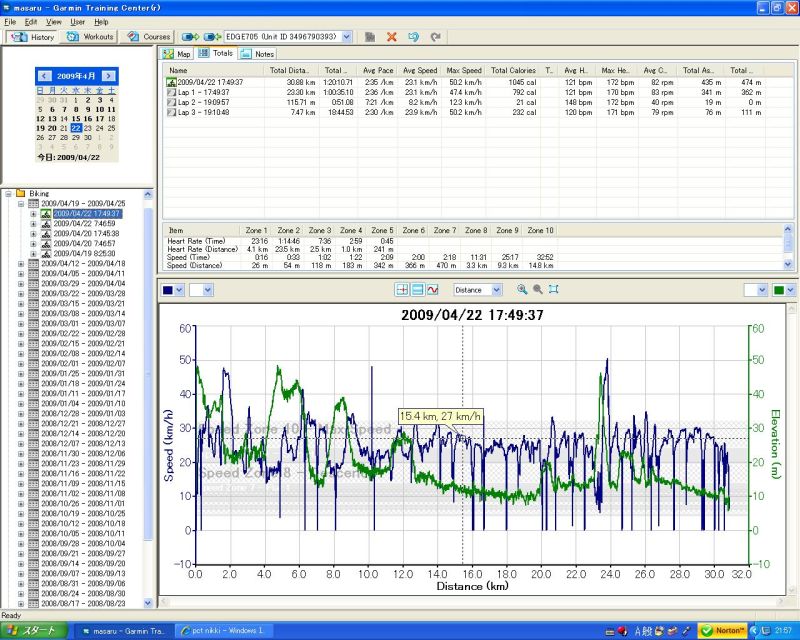
Task: Click today's date label 2009/04/22
Action: pyautogui.click(x=68, y=157)
